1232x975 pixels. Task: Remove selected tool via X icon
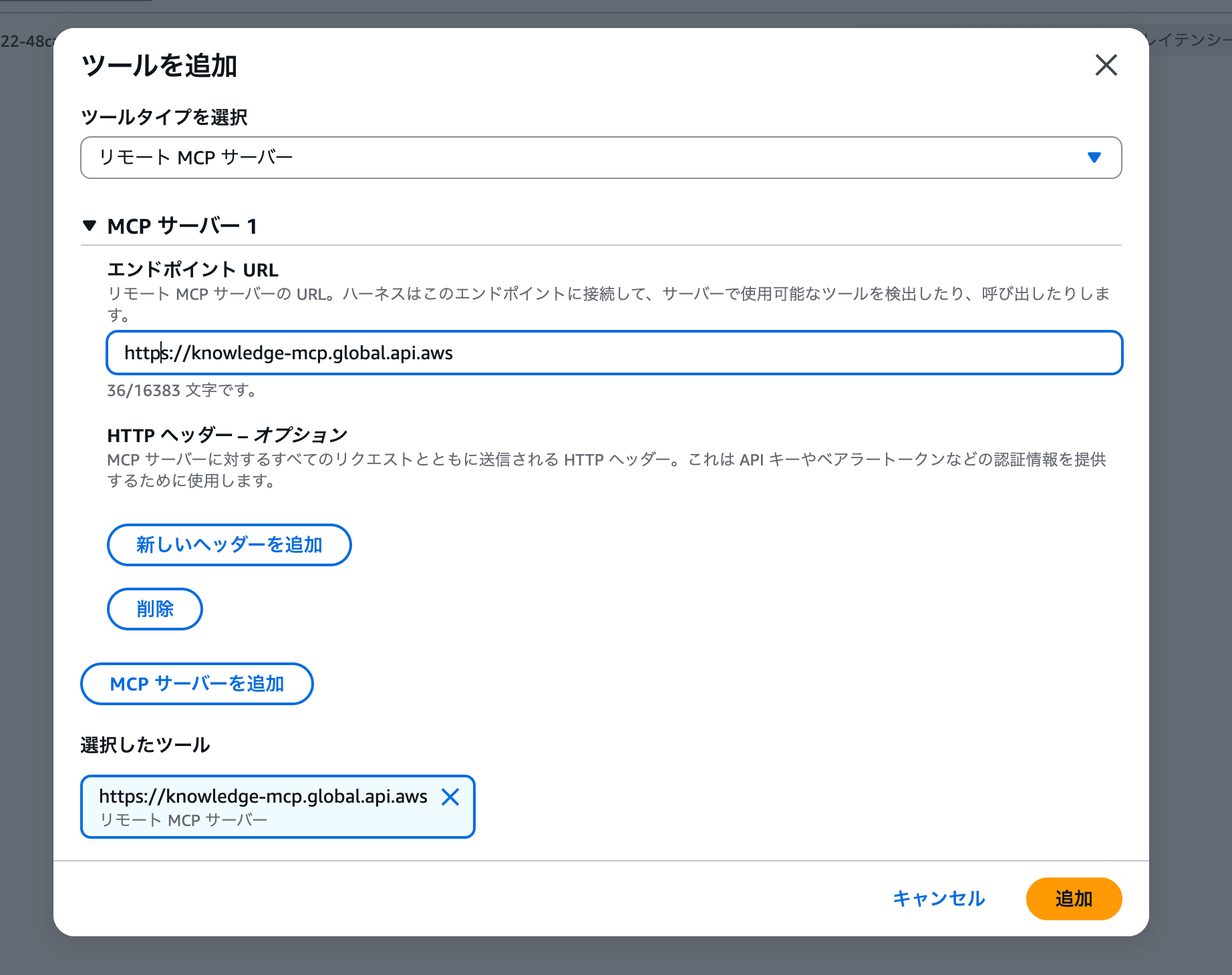(x=450, y=797)
